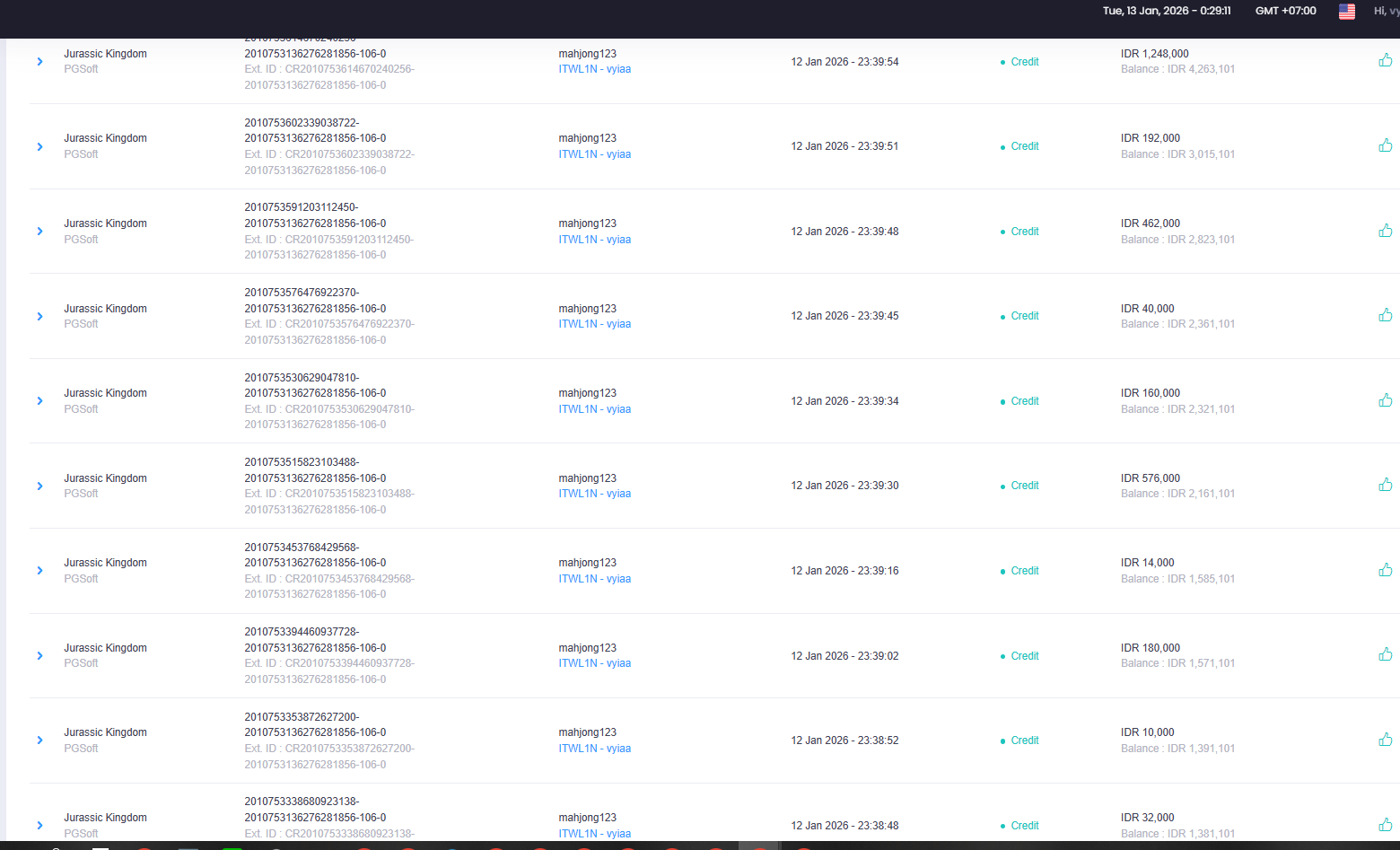
Task: Expand row with timestamp 23:38:52
Action: pos(39,740)
